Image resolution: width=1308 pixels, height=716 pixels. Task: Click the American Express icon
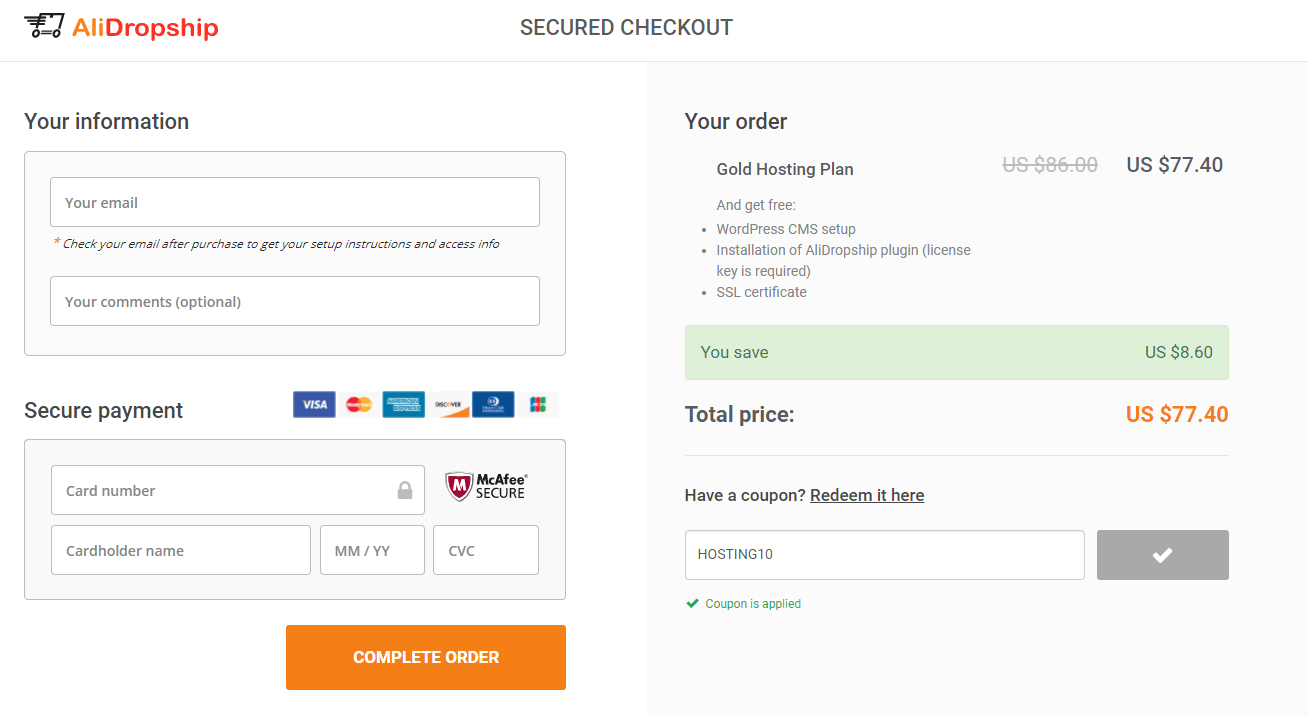(x=404, y=404)
